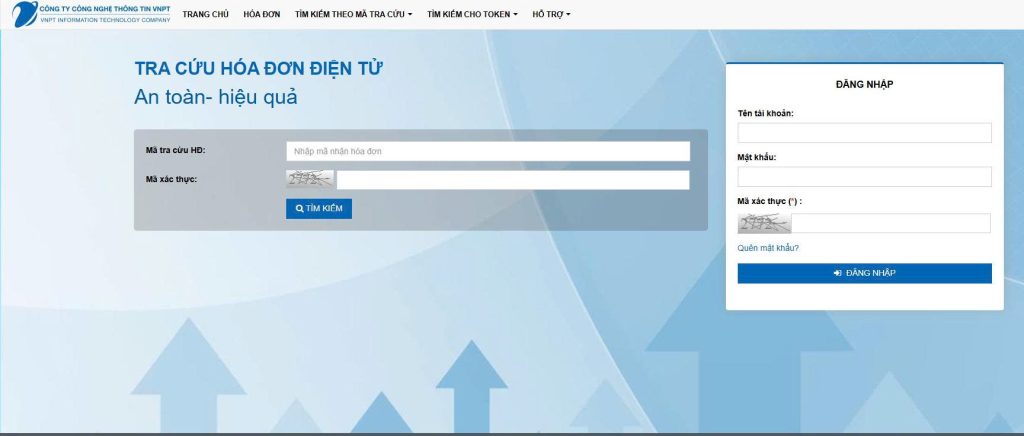Expand Tìm kiếm cho token dropdown
1024x436 pixels.
tap(472, 14)
